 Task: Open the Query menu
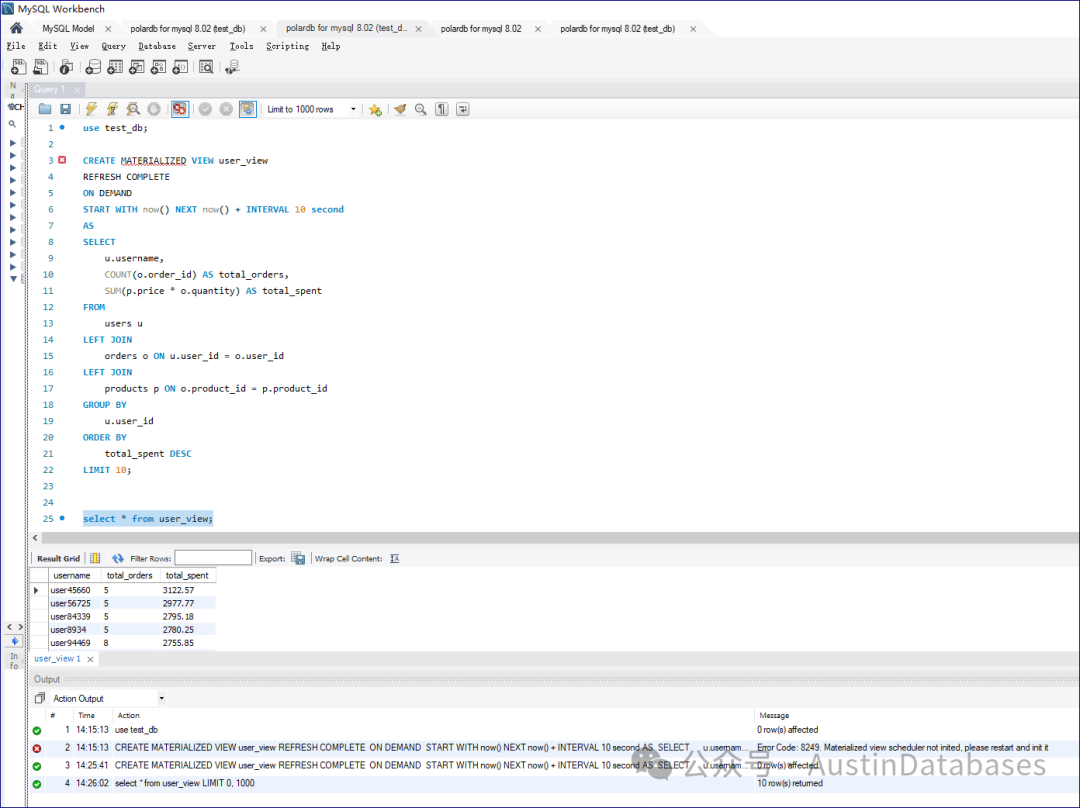114,46
